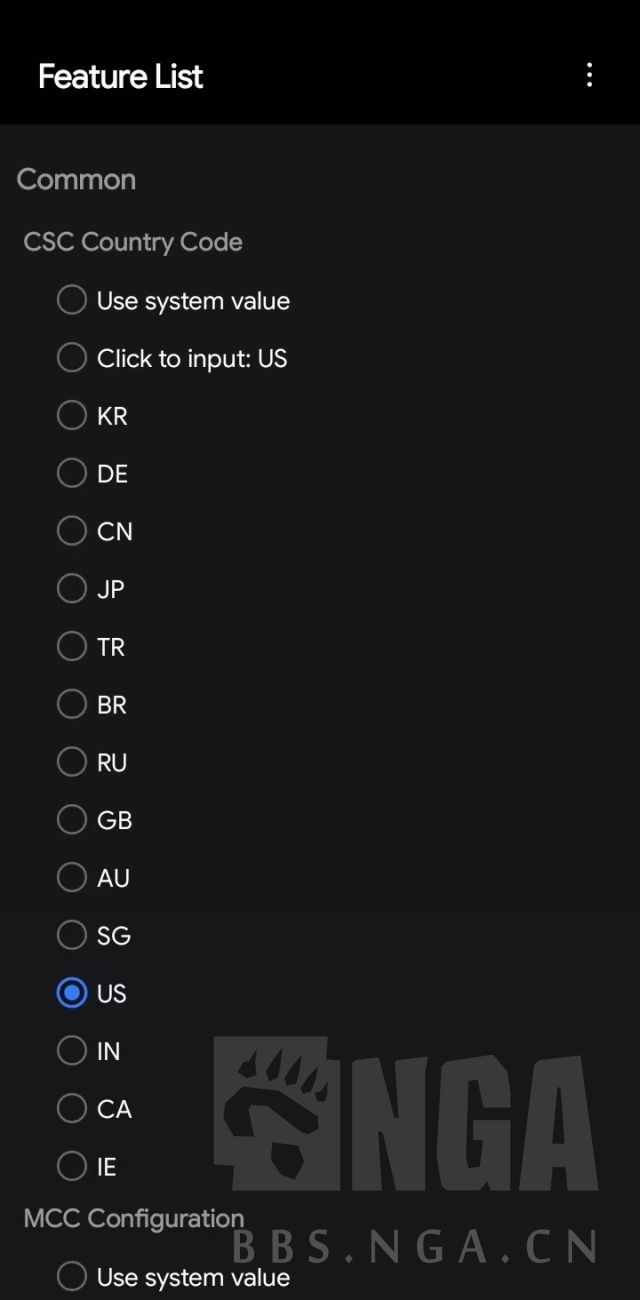Switch country code to SG
The height and width of the screenshot is (1300, 640).
point(72,935)
